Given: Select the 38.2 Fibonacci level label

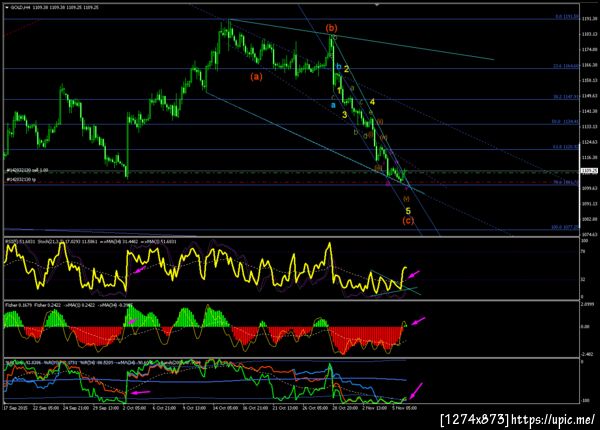Looking at the screenshot, I should pyautogui.click(x=566, y=97).
